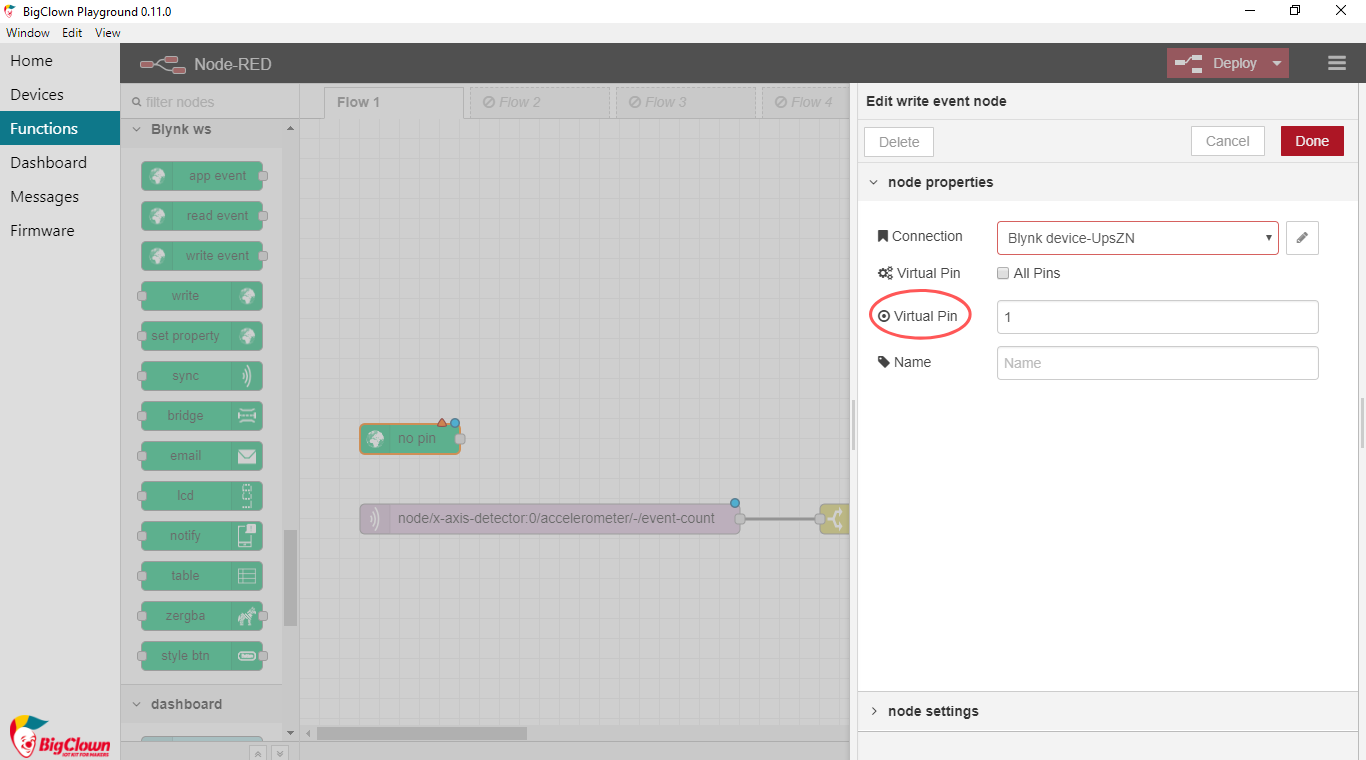
Task: Click the BigClown logo
Action: coord(59,737)
